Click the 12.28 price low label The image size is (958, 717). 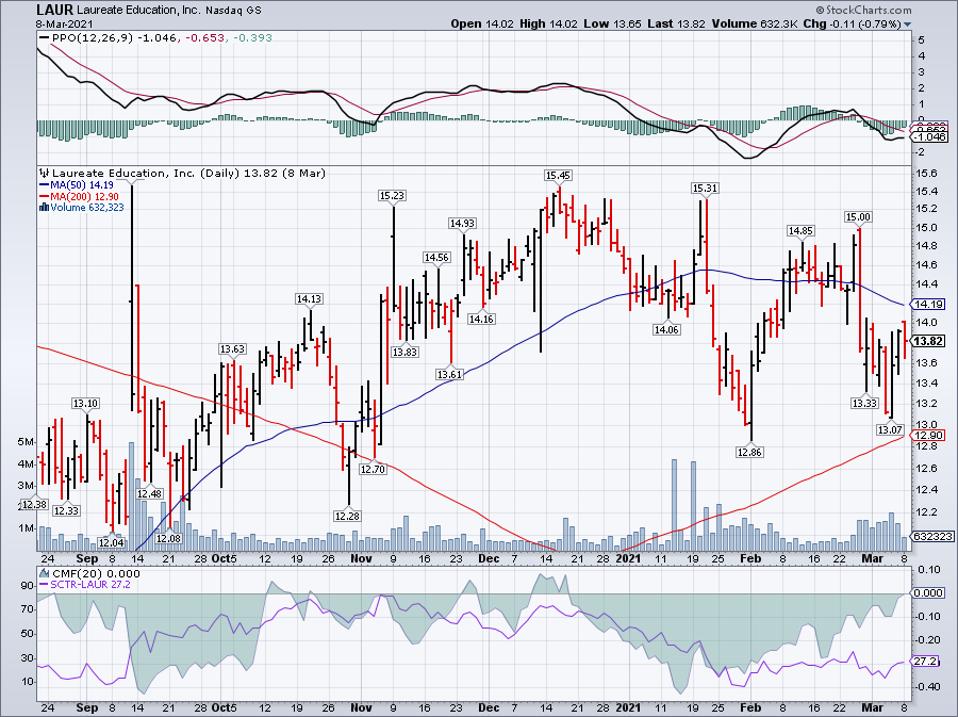tap(347, 516)
